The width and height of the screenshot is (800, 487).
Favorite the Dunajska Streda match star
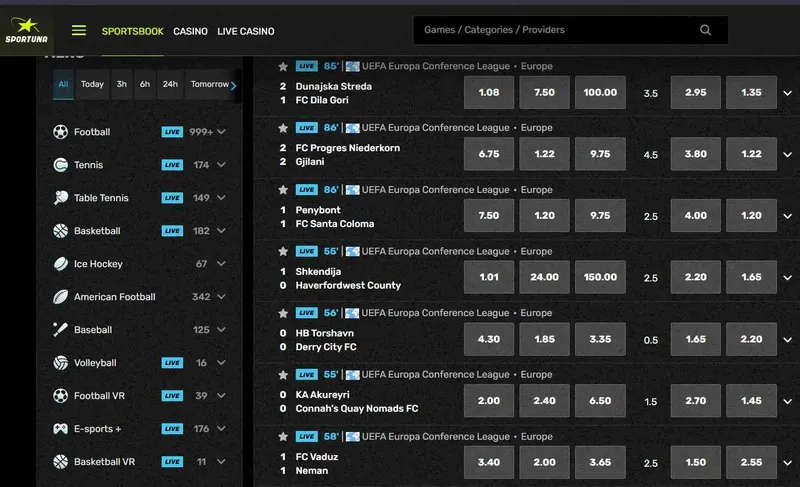coord(283,67)
